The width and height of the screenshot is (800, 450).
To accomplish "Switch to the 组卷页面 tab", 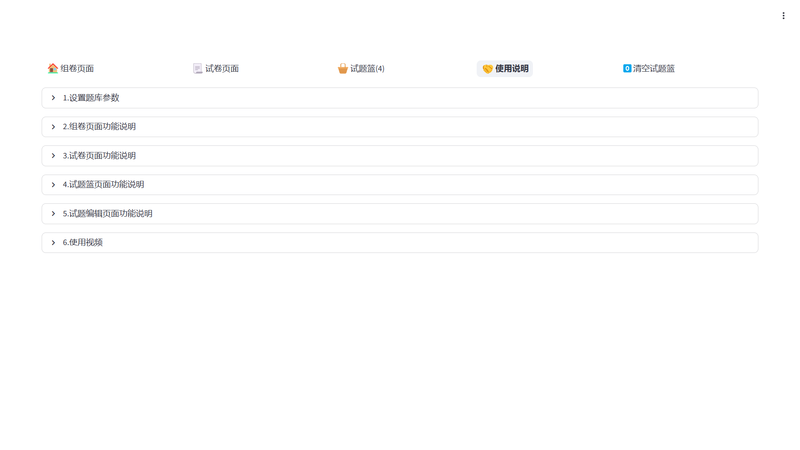I will (71, 68).
